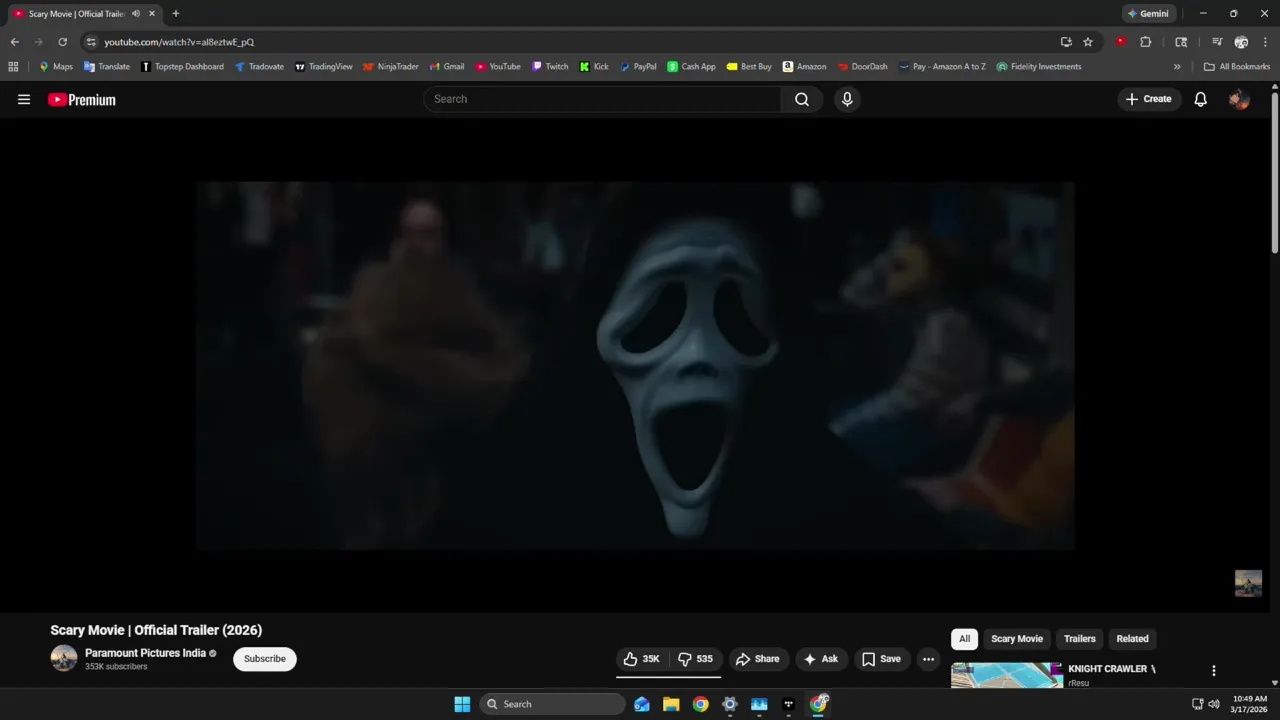Open the red YouTube extension icon
Viewport: 1280px width, 720px height.
point(1120,42)
